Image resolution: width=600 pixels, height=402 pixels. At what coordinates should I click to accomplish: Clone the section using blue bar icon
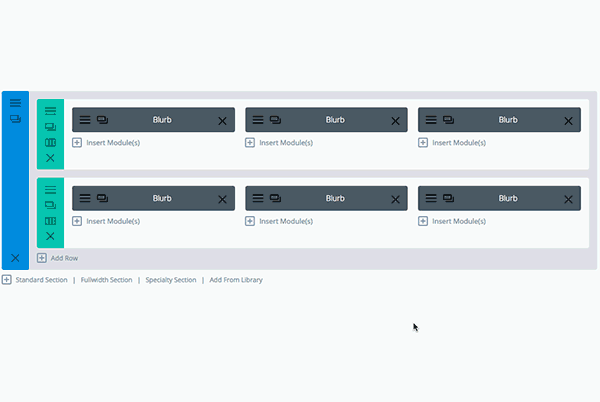15,119
